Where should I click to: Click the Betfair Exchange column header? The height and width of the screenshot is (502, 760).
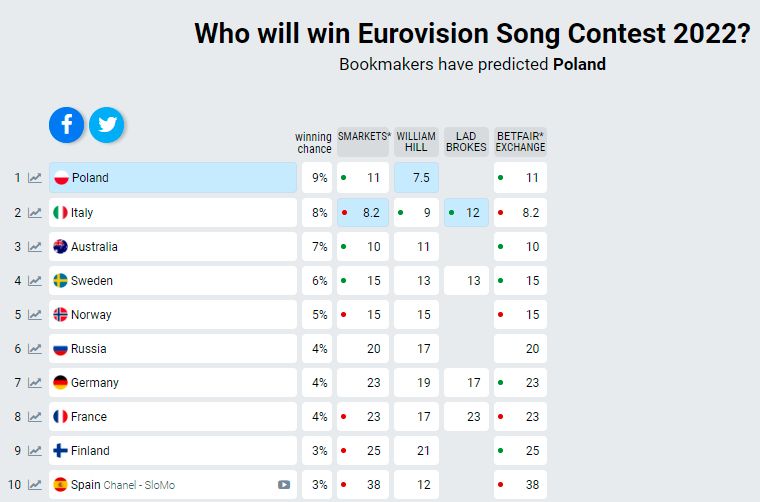click(x=520, y=141)
